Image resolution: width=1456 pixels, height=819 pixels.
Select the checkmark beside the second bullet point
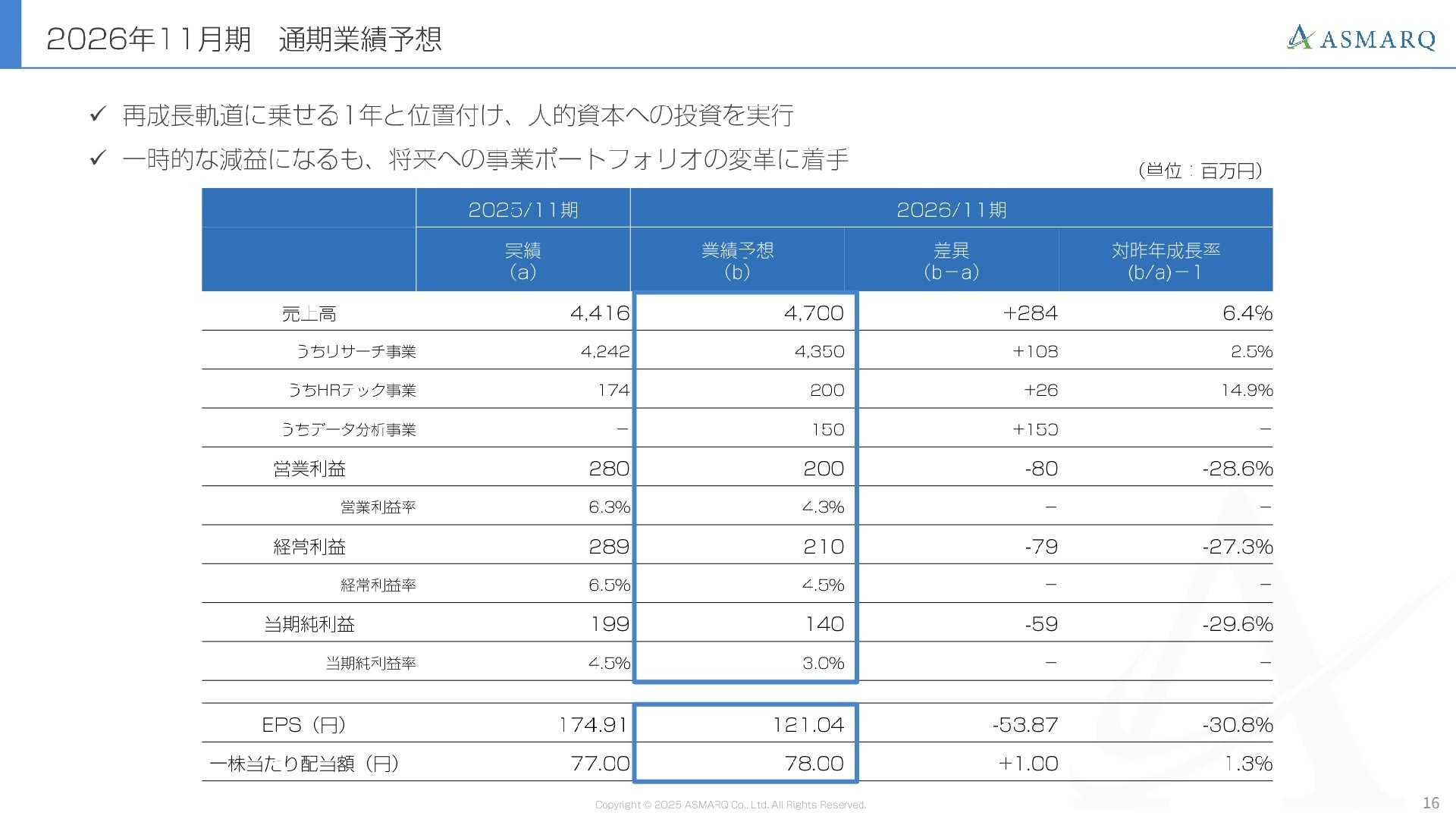[97, 157]
